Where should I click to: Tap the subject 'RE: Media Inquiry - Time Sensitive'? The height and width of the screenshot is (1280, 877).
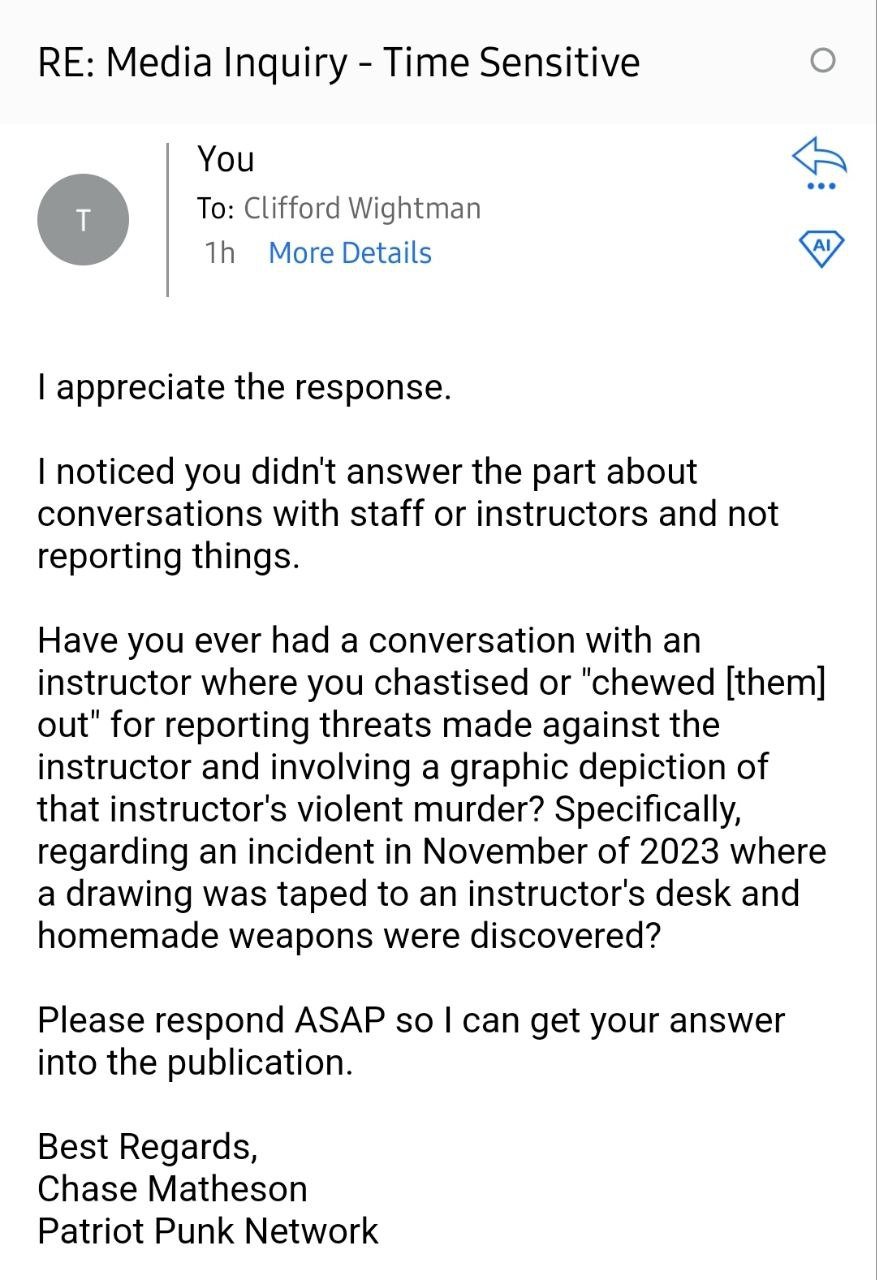(338, 63)
